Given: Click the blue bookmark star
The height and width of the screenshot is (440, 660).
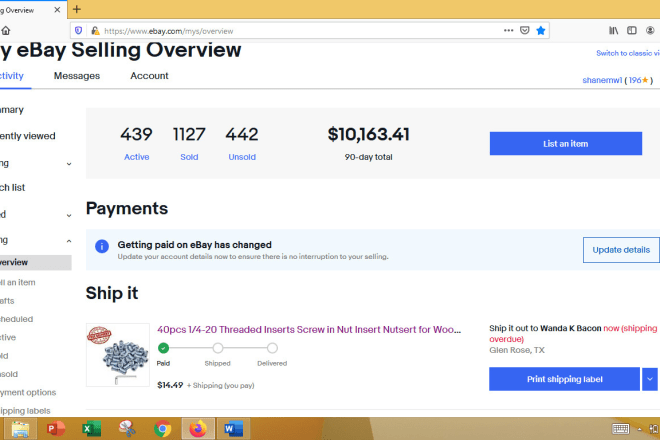Looking at the screenshot, I should pos(541,30).
